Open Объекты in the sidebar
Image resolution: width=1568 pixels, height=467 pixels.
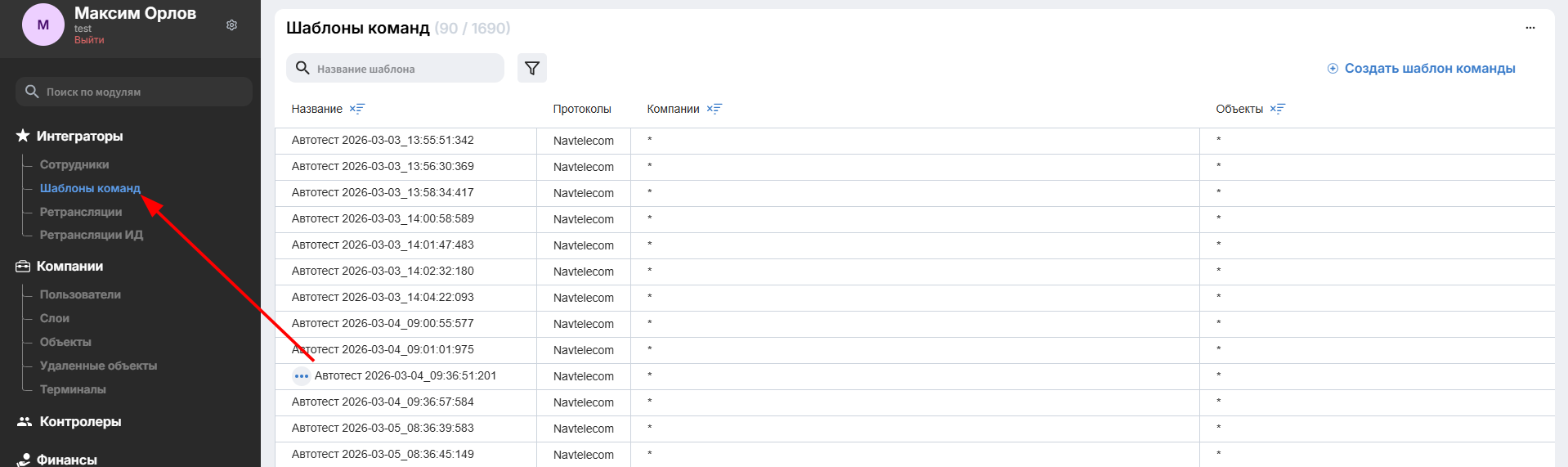[x=65, y=342]
